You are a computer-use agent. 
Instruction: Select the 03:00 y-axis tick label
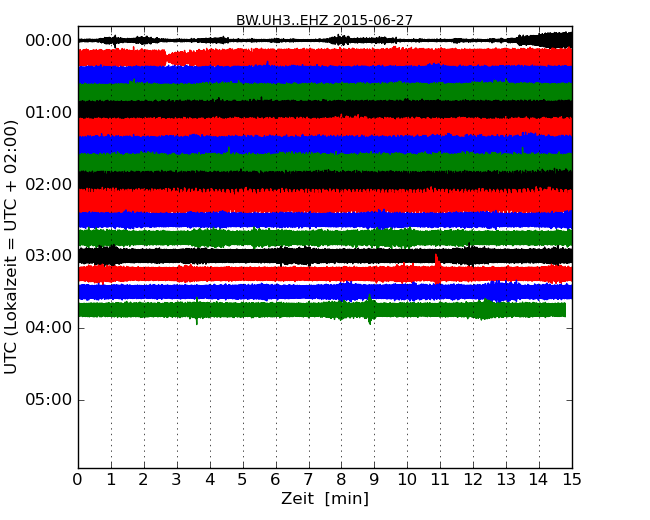point(49,256)
